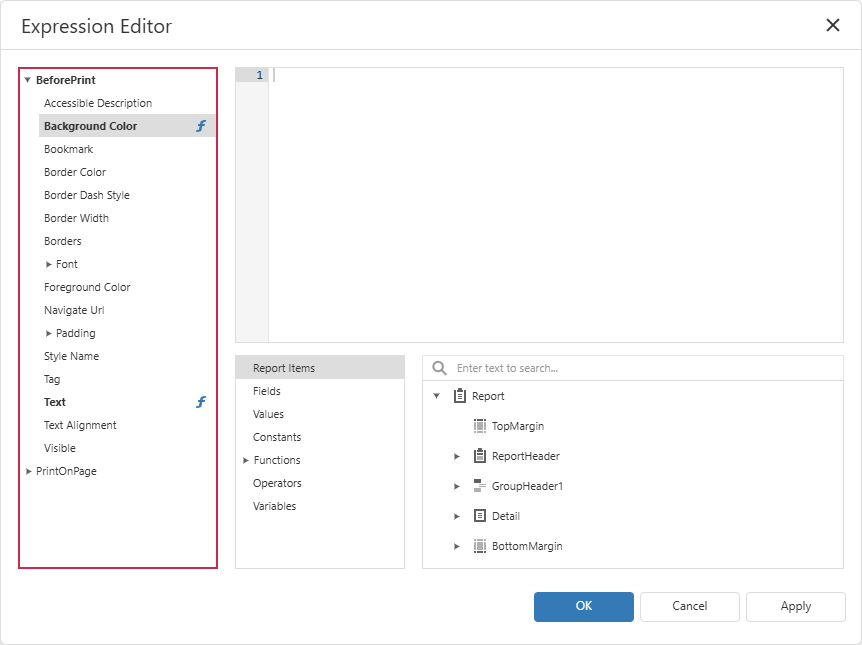Collapse the BeforePrint section

tap(27, 80)
